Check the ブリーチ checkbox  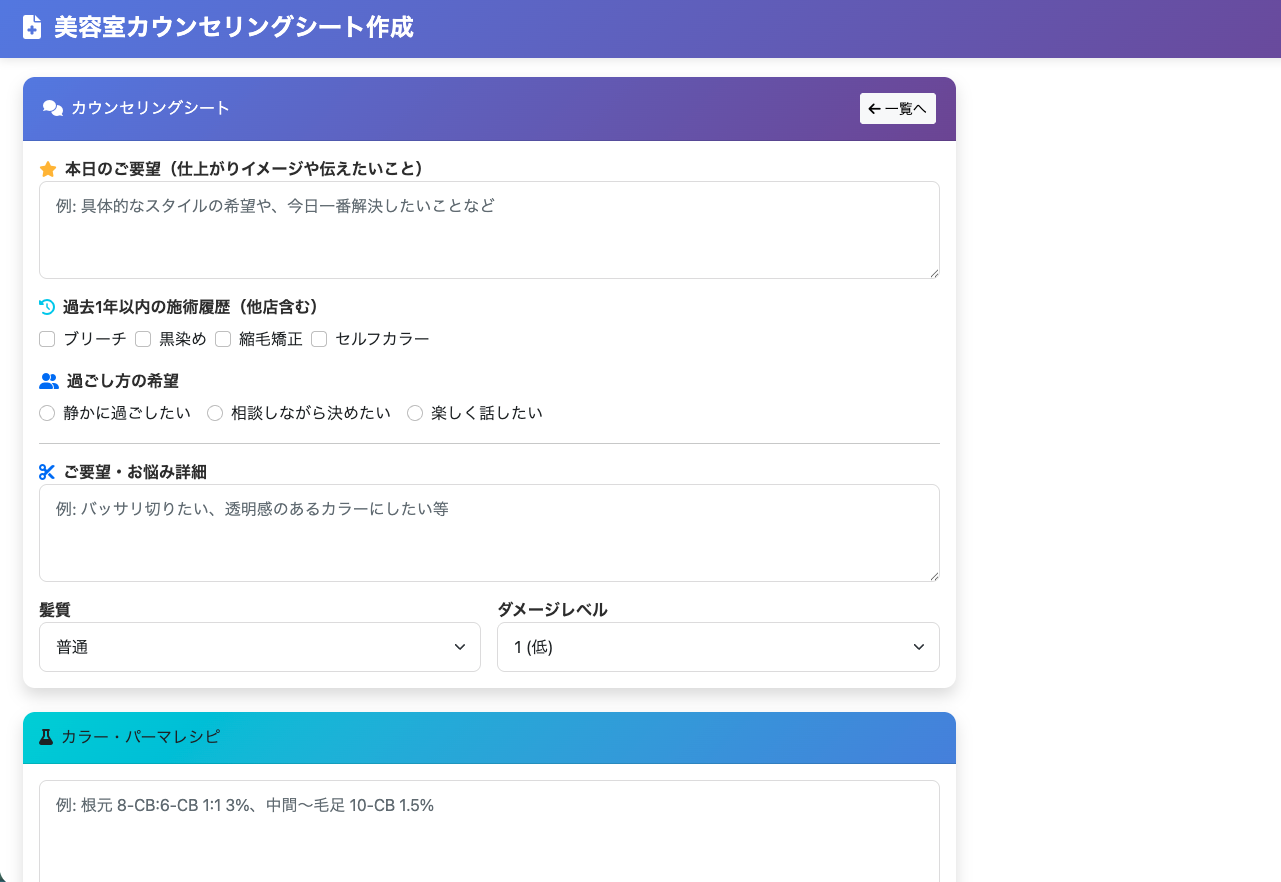(47, 339)
